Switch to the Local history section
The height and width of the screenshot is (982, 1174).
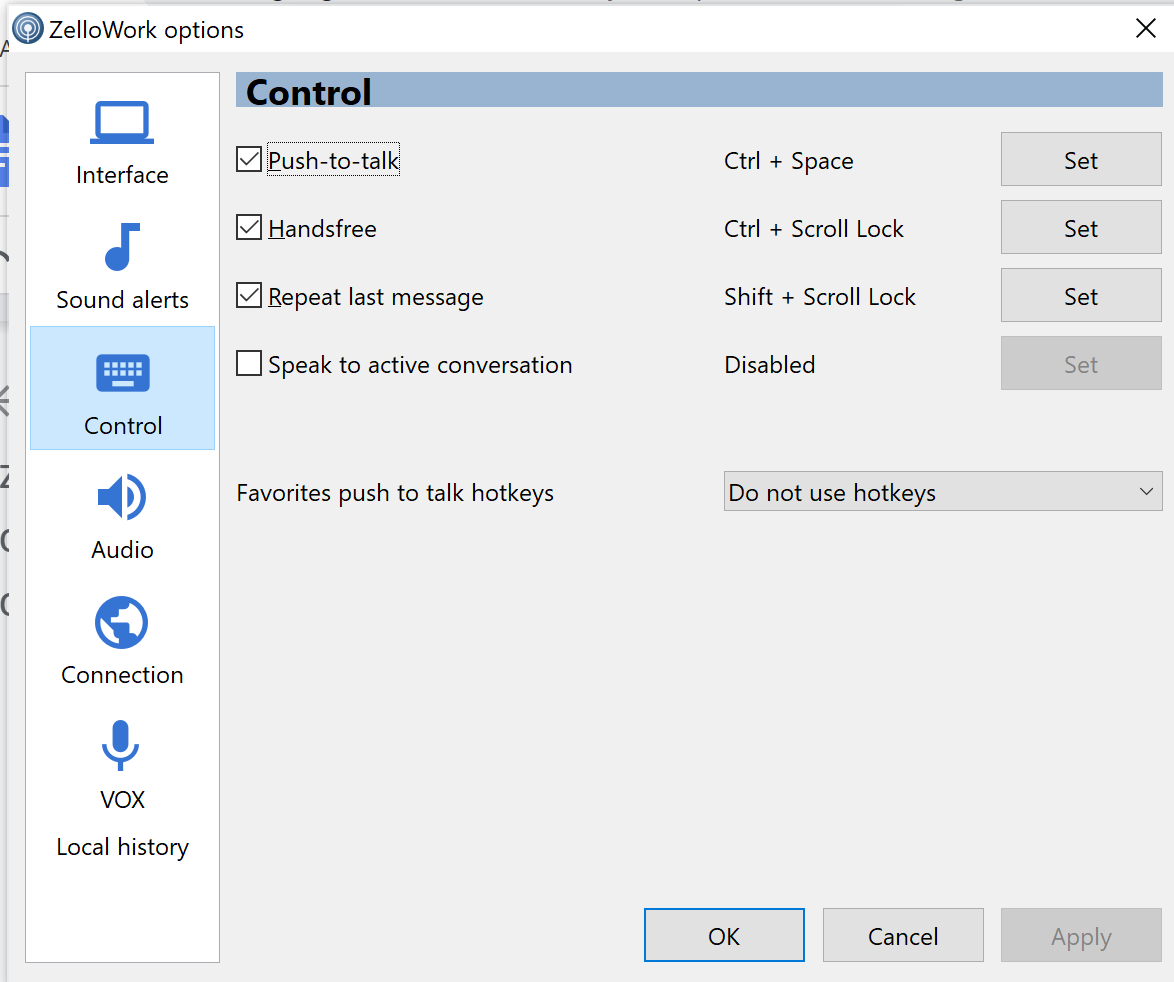click(122, 847)
